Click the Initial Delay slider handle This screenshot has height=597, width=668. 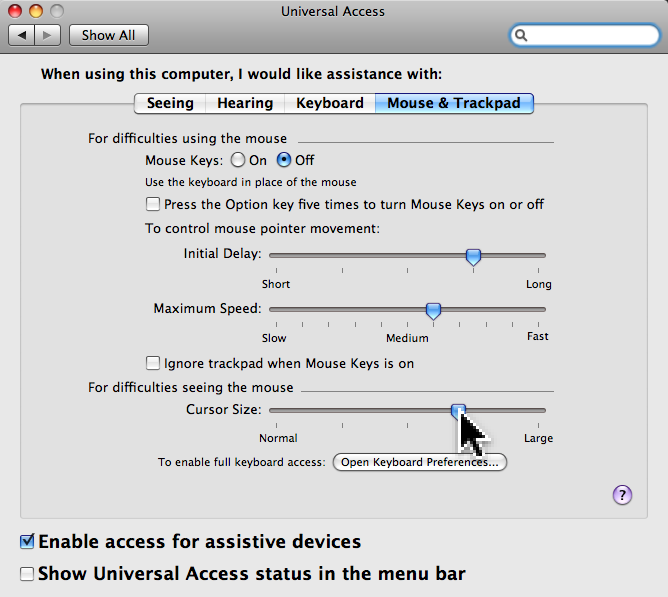473,257
